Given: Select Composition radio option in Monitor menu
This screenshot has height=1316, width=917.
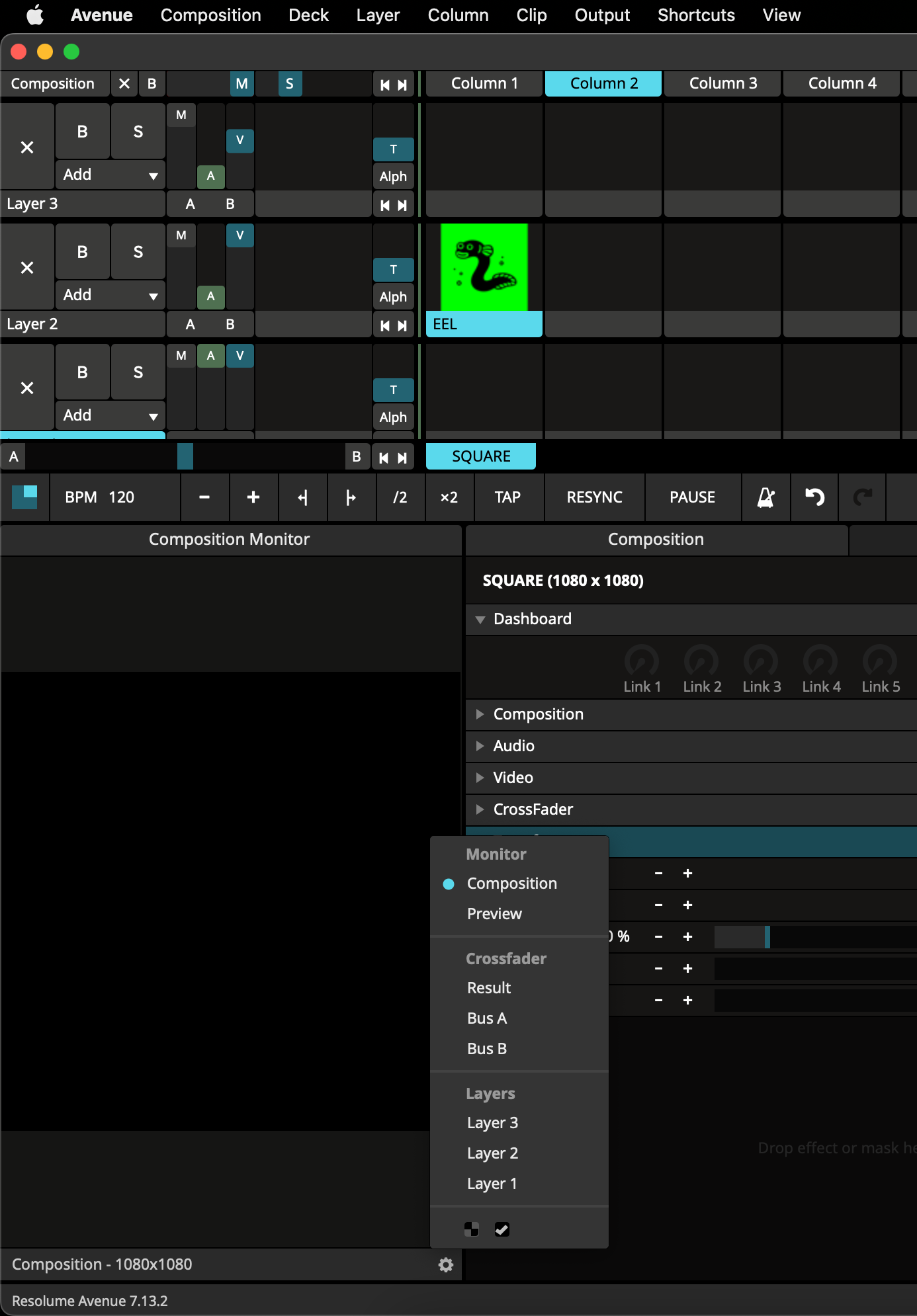Looking at the screenshot, I should (x=511, y=884).
